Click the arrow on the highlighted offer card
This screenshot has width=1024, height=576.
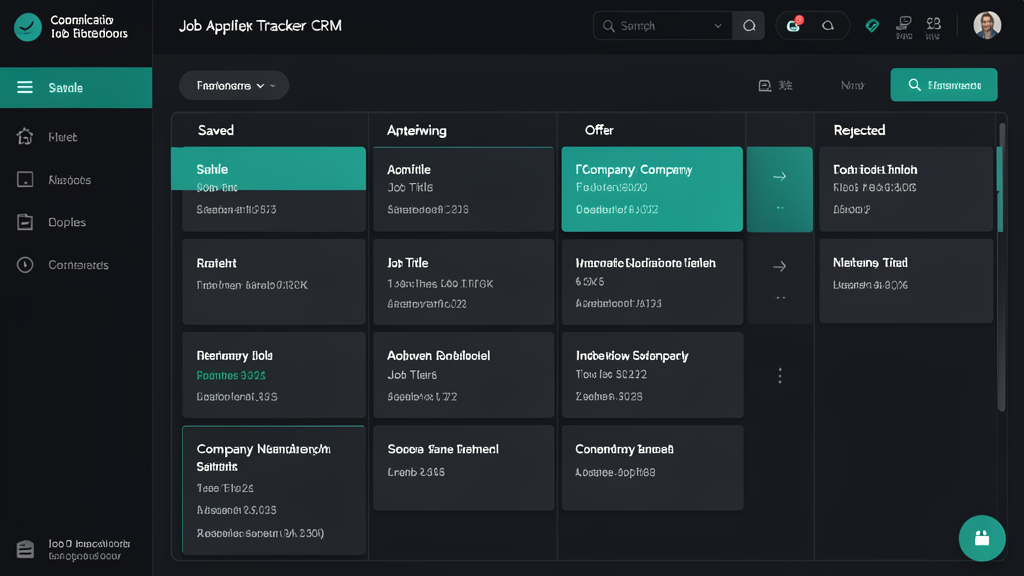coord(779,176)
